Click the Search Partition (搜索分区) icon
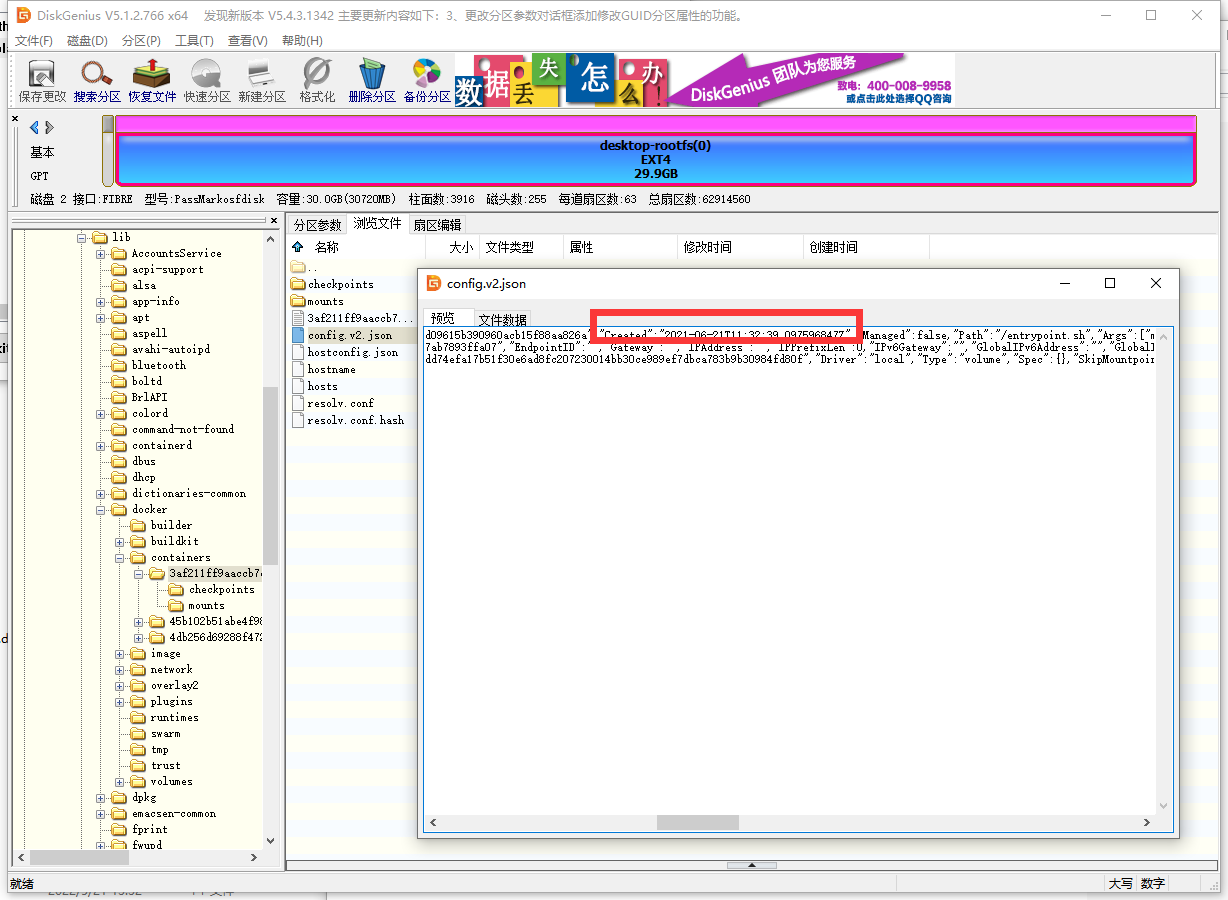 [97, 81]
